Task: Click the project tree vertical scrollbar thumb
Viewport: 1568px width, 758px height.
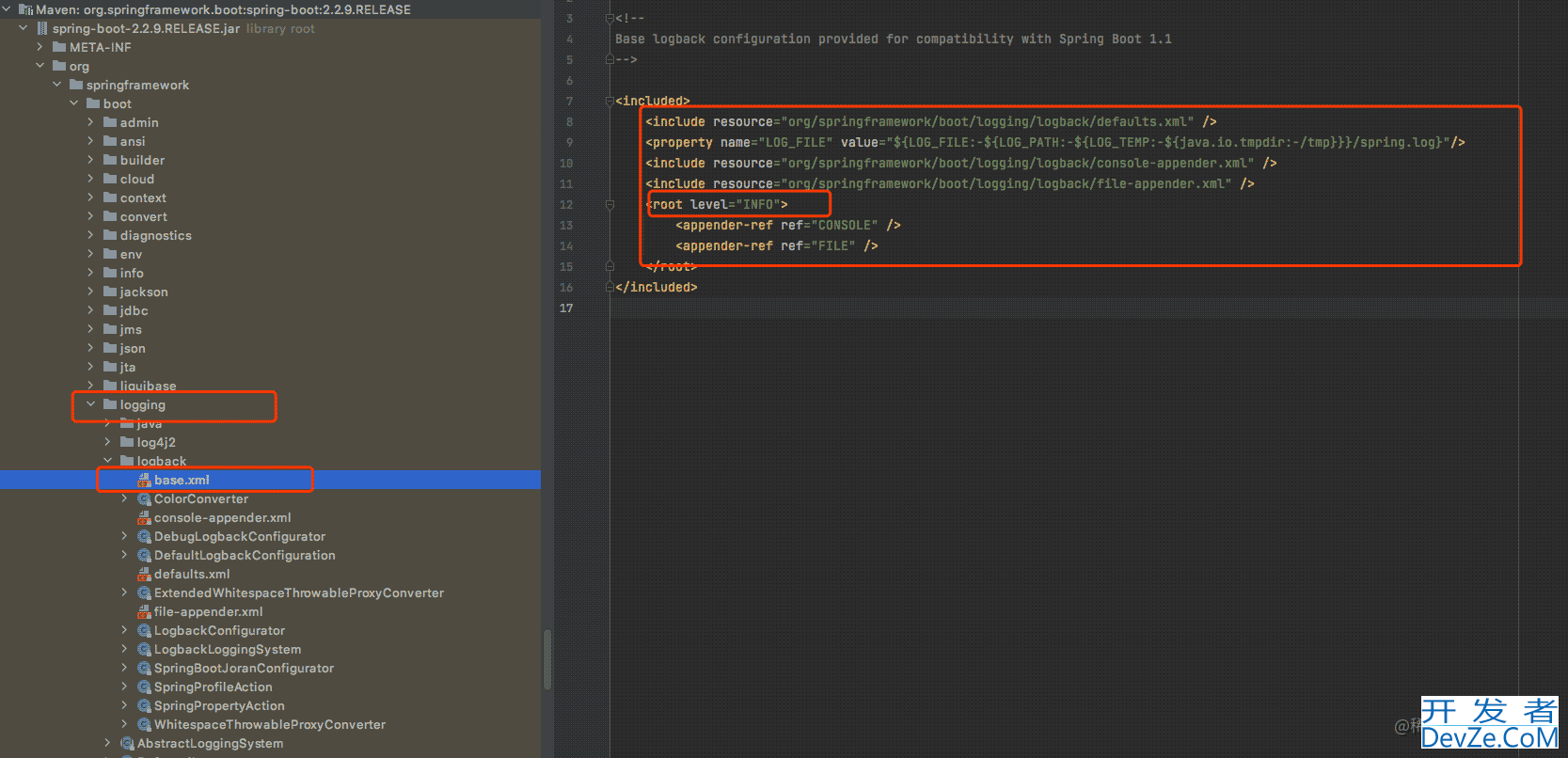Action: pyautogui.click(x=546, y=660)
